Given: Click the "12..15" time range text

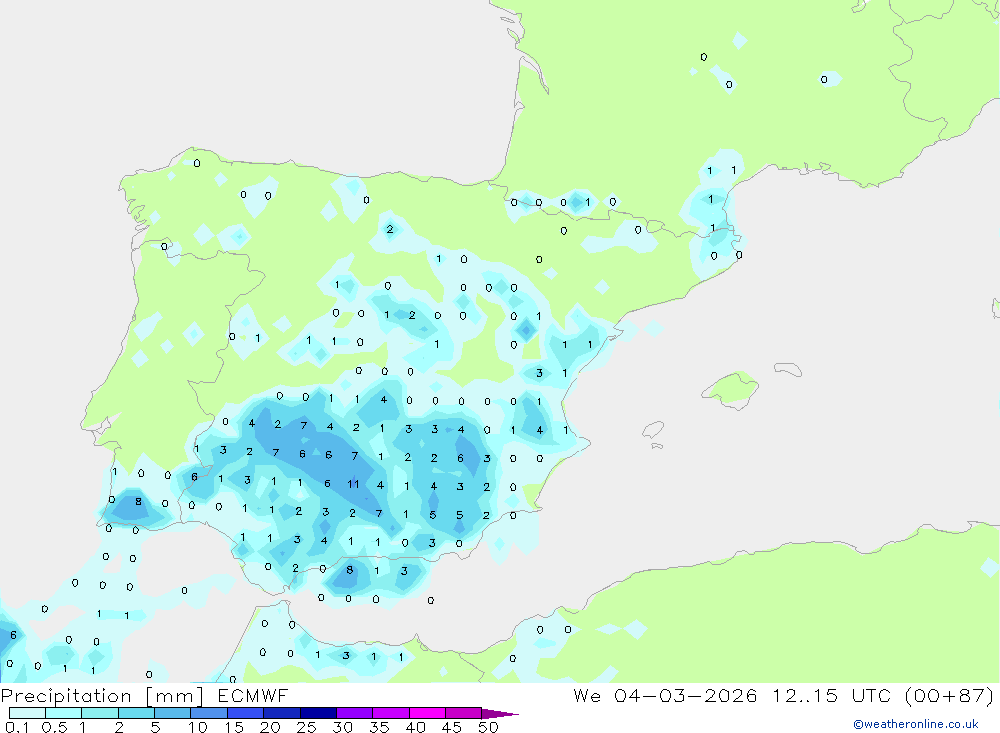Looking at the screenshot, I should point(805,696).
